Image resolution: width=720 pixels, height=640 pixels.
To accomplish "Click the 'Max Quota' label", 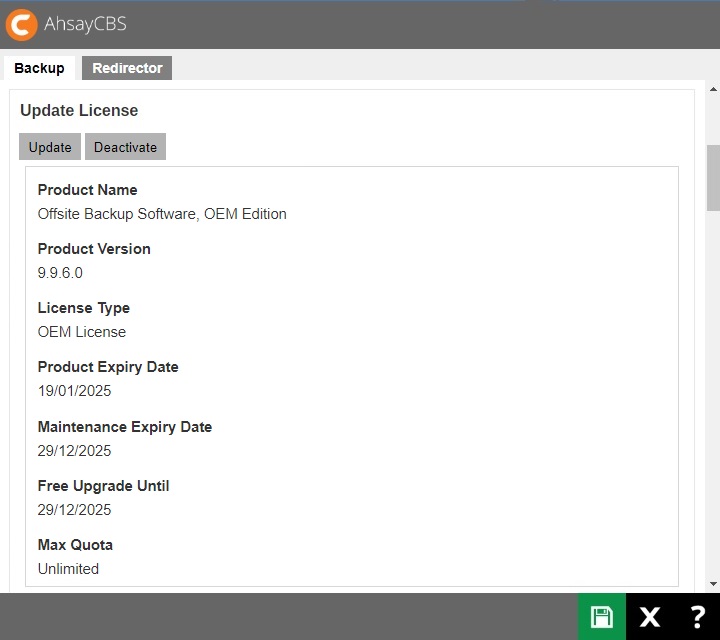I will tap(75, 545).
